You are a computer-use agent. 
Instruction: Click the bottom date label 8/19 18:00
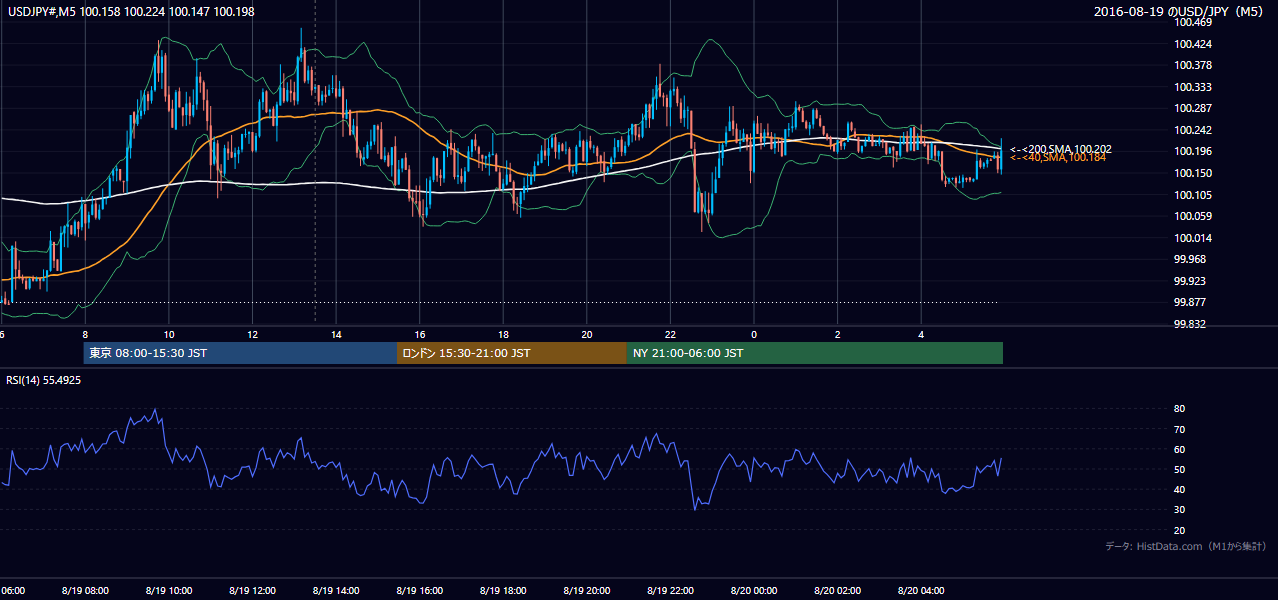pyautogui.click(x=503, y=590)
